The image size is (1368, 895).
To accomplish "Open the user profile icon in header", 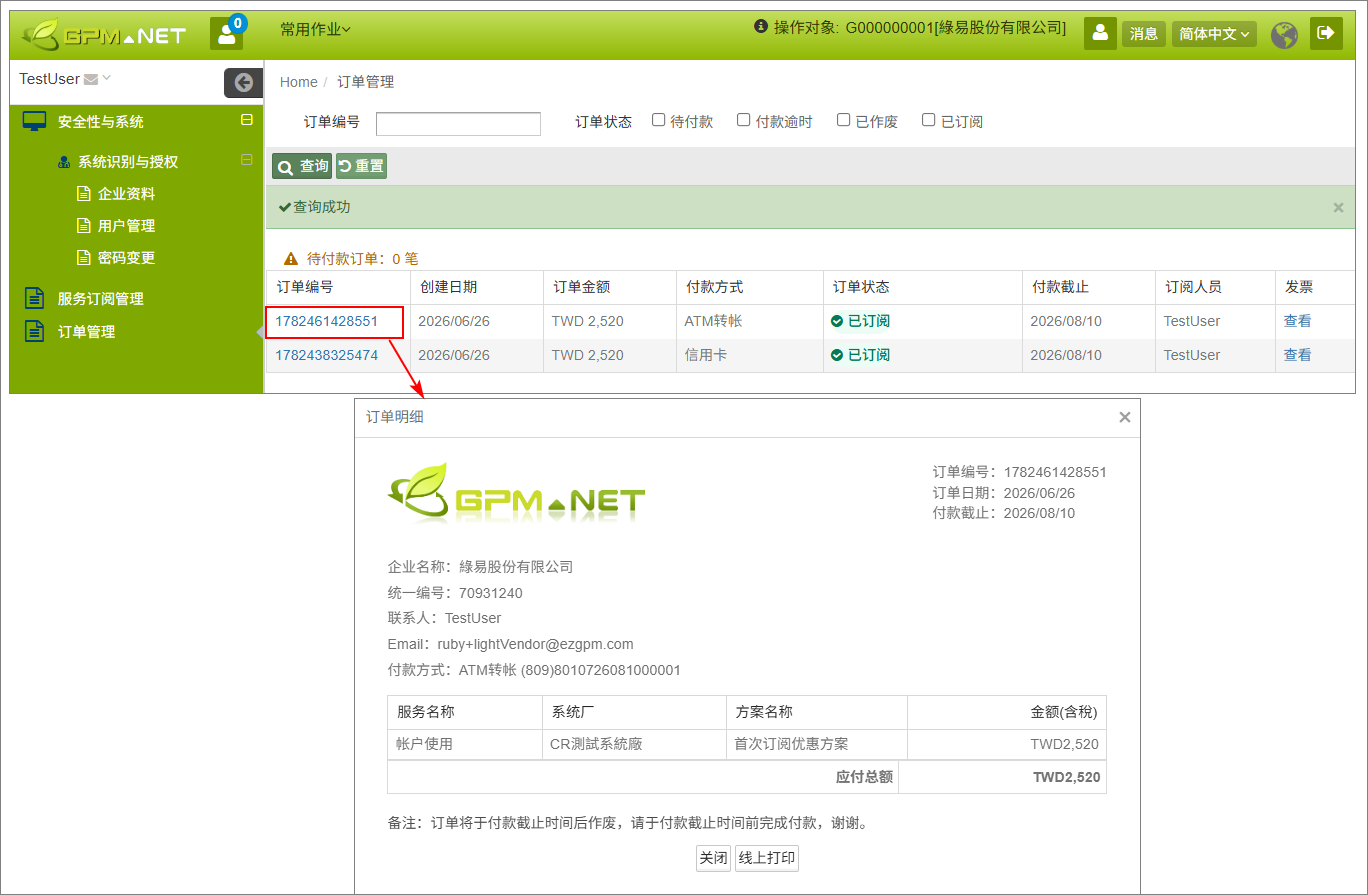I will pos(1100,33).
